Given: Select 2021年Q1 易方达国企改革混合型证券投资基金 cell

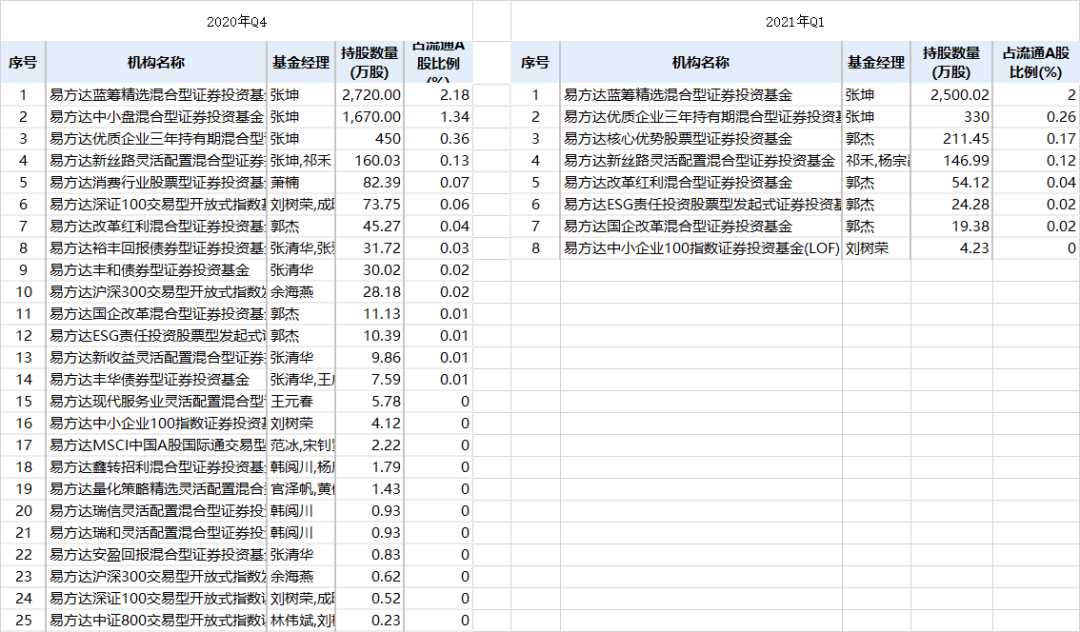Looking at the screenshot, I should [701, 227].
